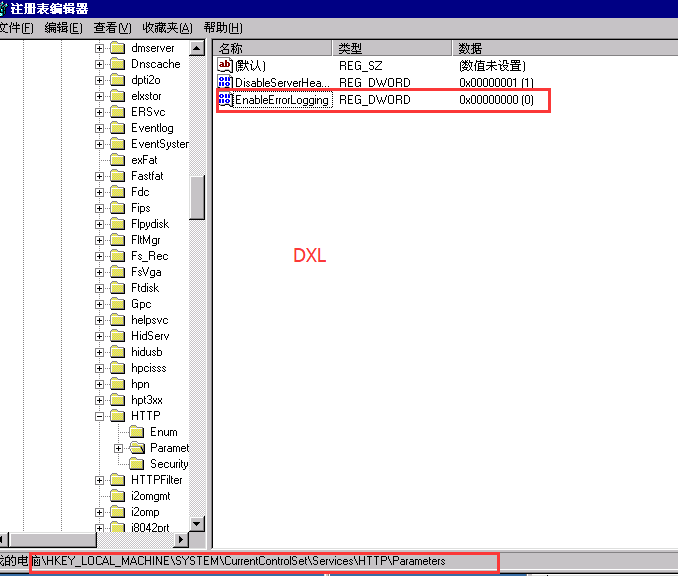The image size is (678, 576).
Task: Select the i2omgmt key
Action: coord(150,496)
